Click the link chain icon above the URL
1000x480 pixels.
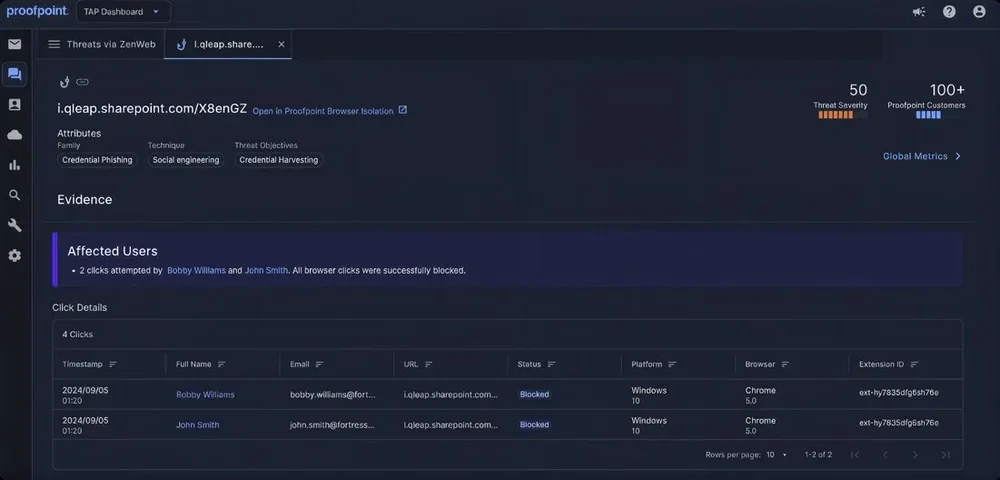coord(82,82)
